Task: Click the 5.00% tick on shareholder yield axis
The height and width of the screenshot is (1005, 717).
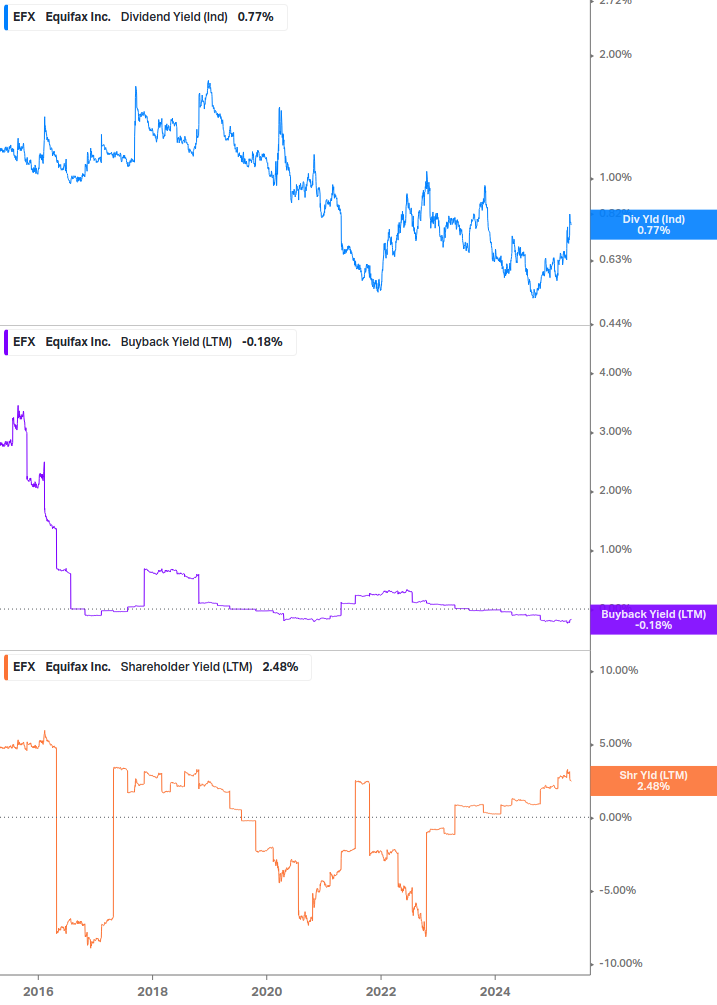Action: tap(615, 743)
